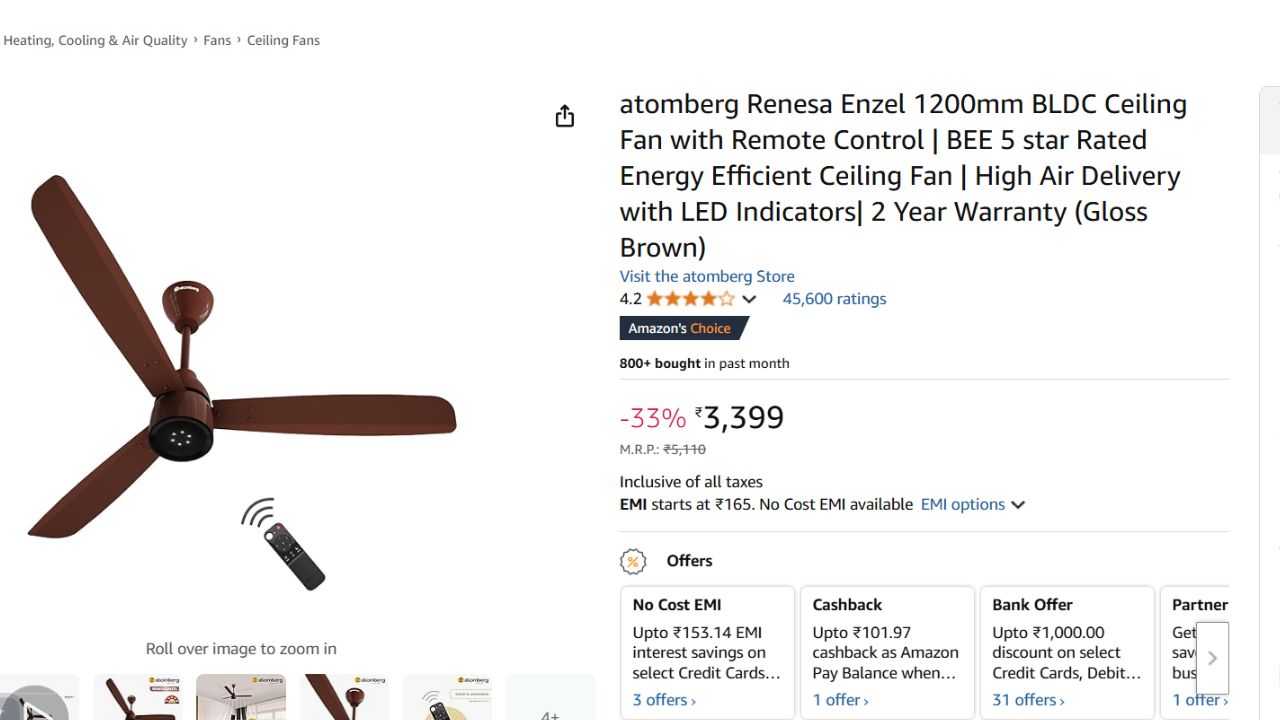The image size is (1280, 720).
Task: Click the share icon above the product image
Action: (x=565, y=117)
